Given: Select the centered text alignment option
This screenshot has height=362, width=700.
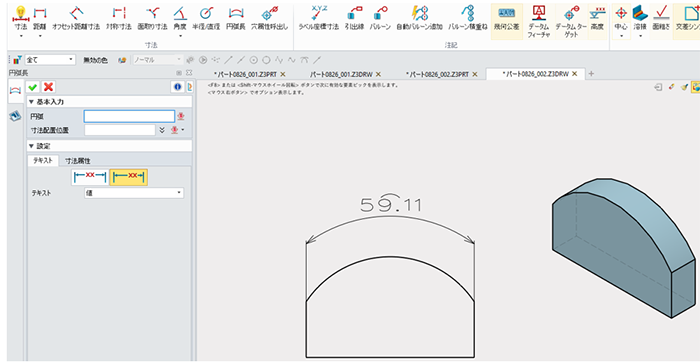Looking at the screenshot, I should [90, 177].
